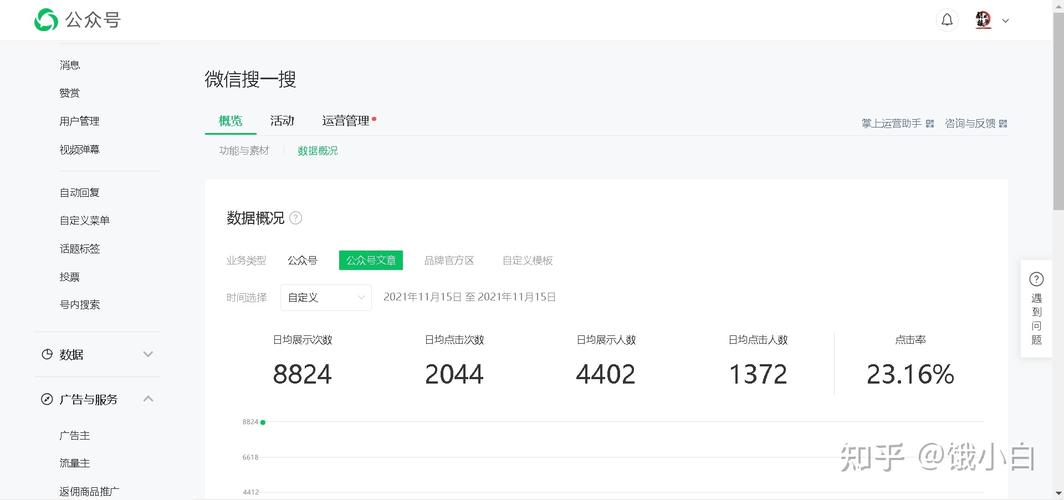Click the 点击率 value 23.16%
Image resolution: width=1064 pixels, height=500 pixels.
point(910,374)
